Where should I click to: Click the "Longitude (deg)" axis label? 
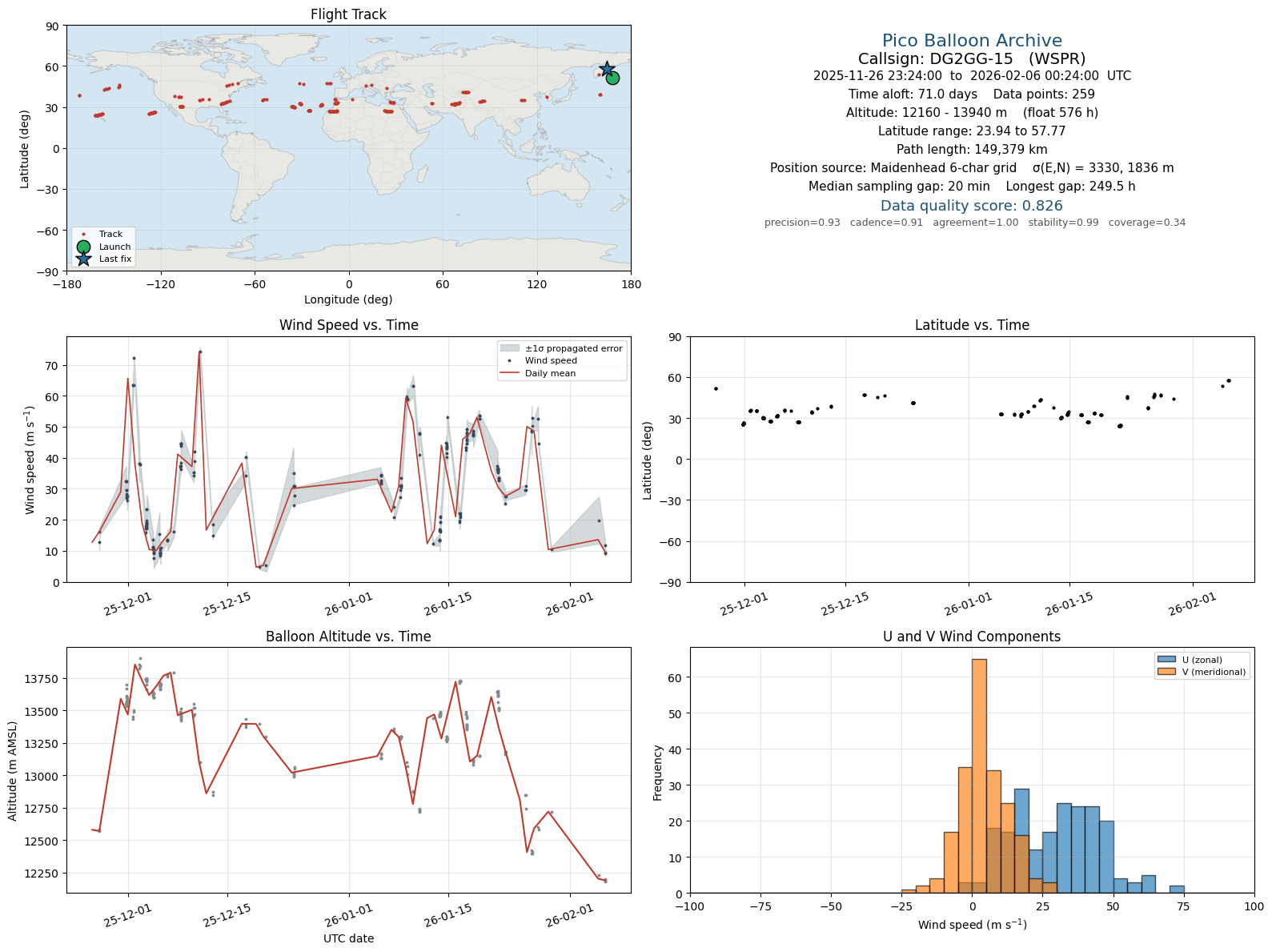tap(348, 299)
